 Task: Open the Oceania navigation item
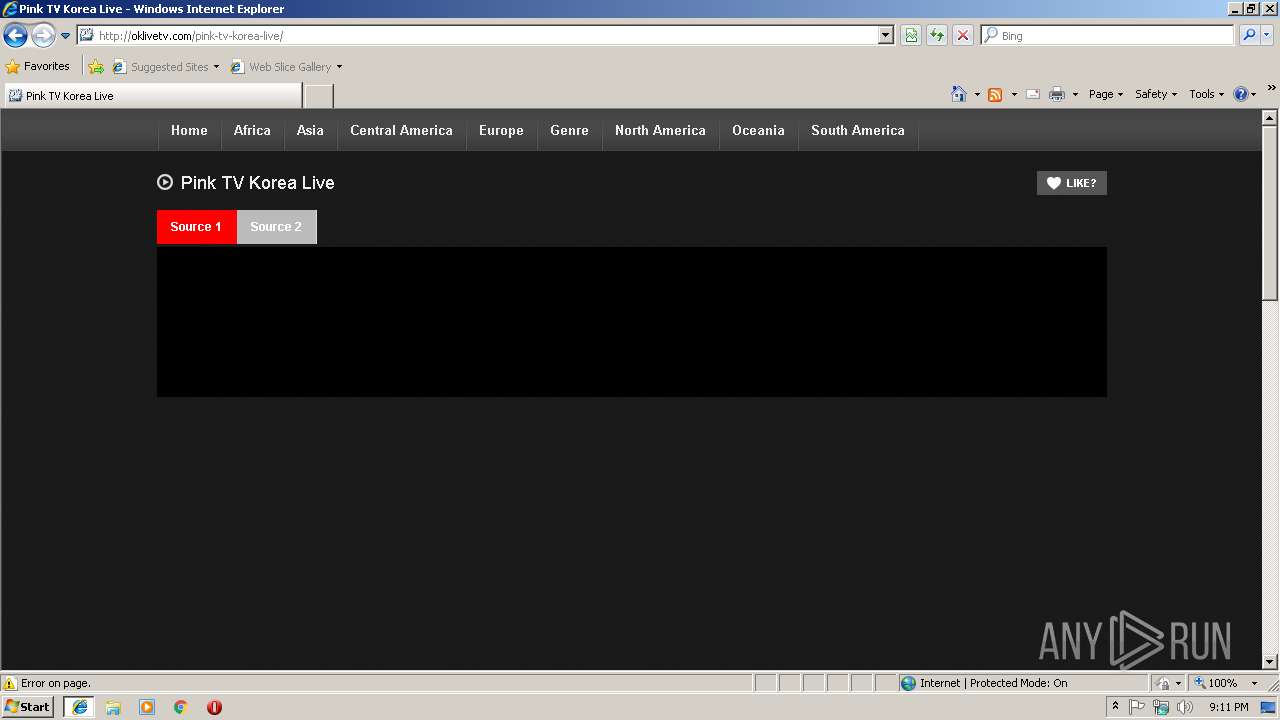point(758,131)
